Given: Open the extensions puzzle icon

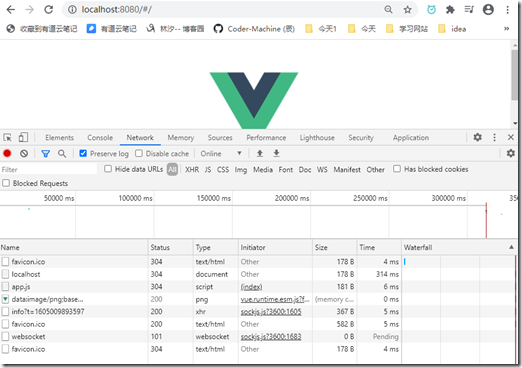Looking at the screenshot, I should 450,10.
